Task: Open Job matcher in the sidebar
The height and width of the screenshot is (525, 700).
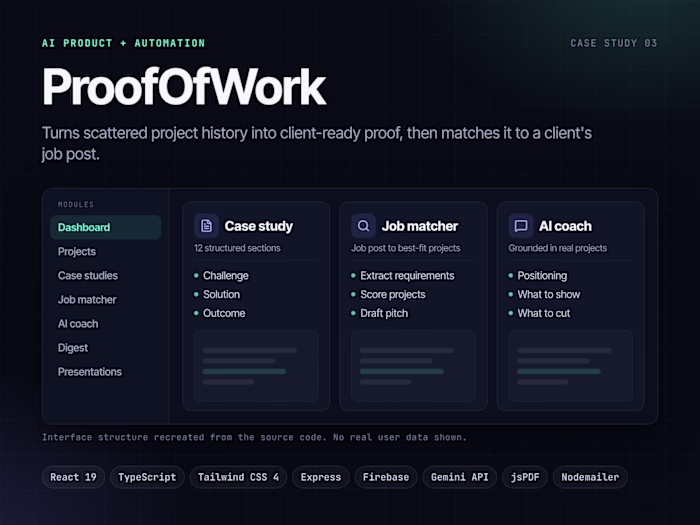Action: point(87,300)
